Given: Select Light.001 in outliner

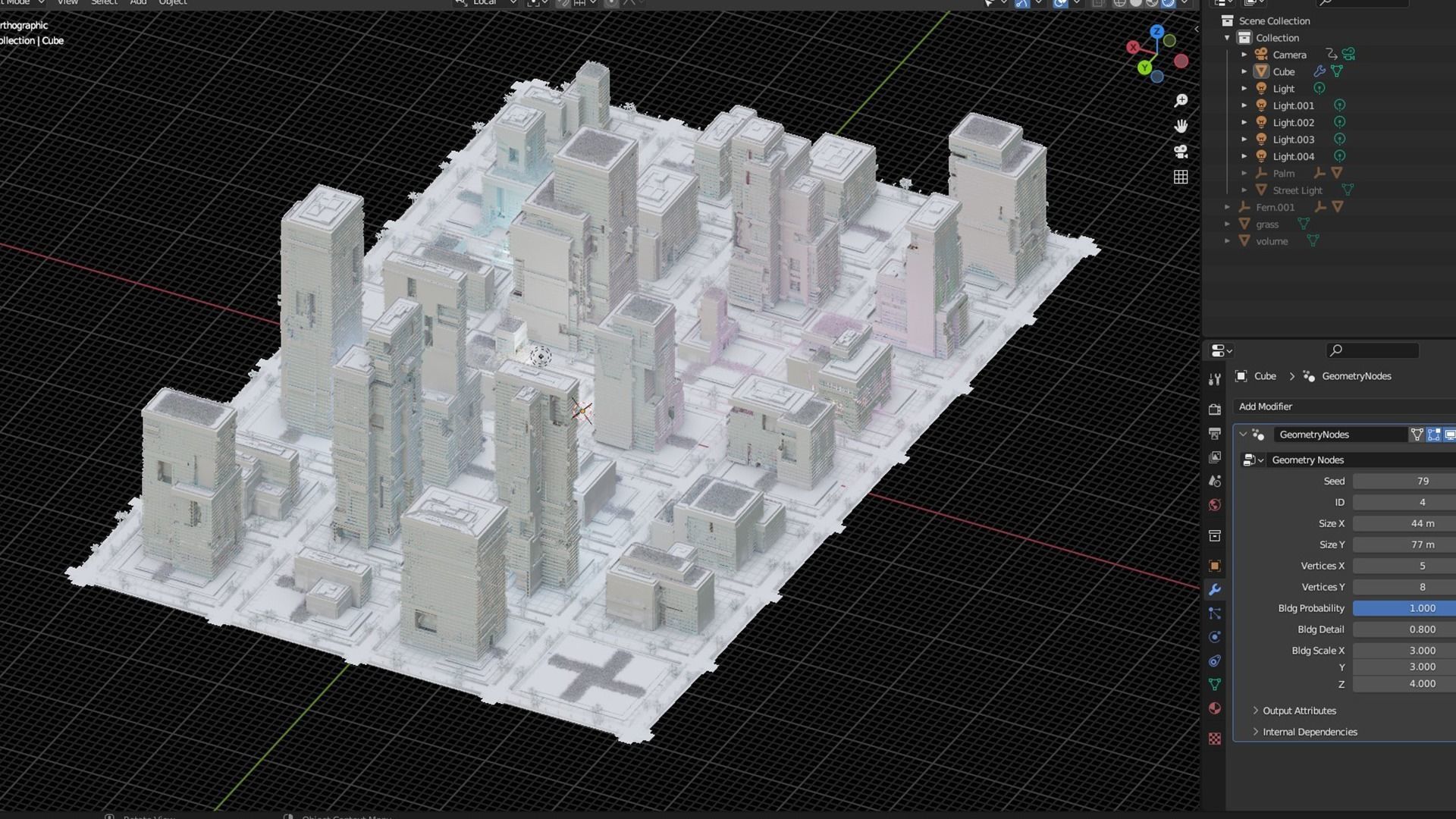Looking at the screenshot, I should pos(1293,105).
